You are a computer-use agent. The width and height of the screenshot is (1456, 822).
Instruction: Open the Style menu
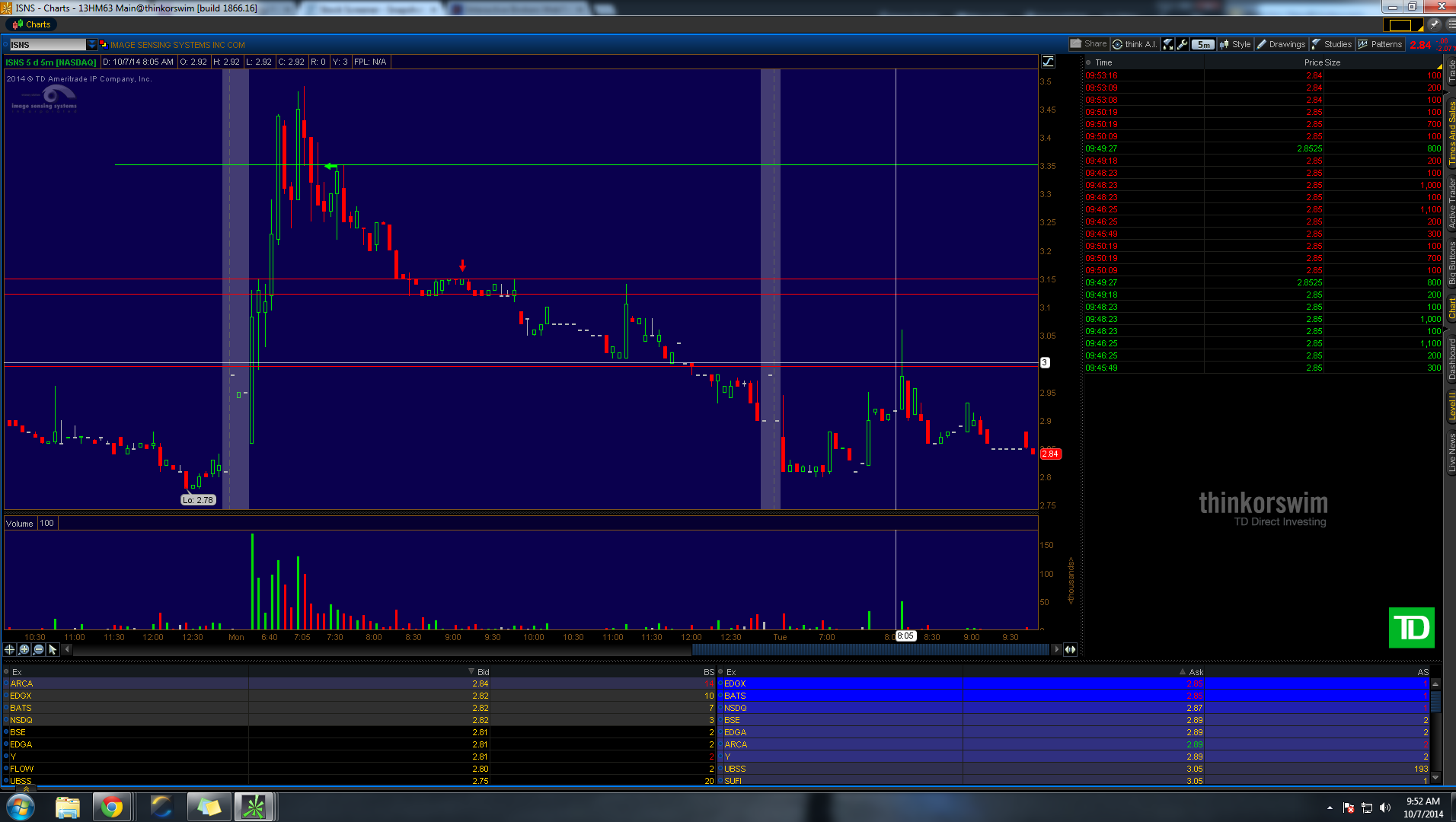pyautogui.click(x=1235, y=44)
